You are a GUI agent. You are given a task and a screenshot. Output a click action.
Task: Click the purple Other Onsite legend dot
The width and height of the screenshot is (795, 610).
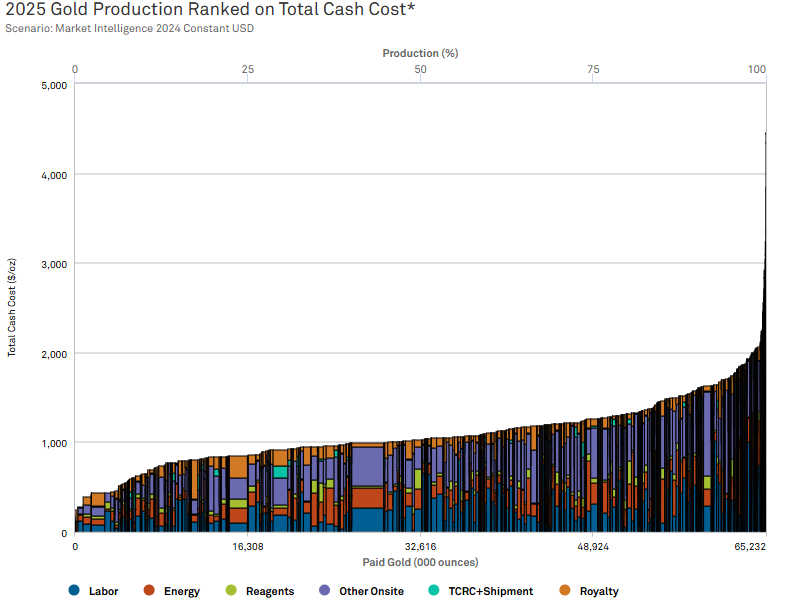[x=324, y=591]
